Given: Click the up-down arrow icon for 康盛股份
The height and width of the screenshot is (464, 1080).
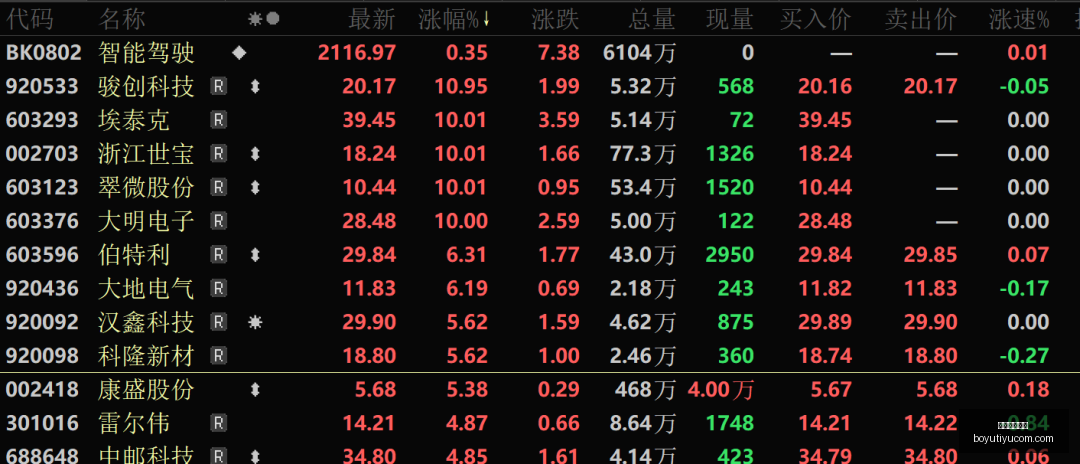Looking at the screenshot, I should click(255, 390).
